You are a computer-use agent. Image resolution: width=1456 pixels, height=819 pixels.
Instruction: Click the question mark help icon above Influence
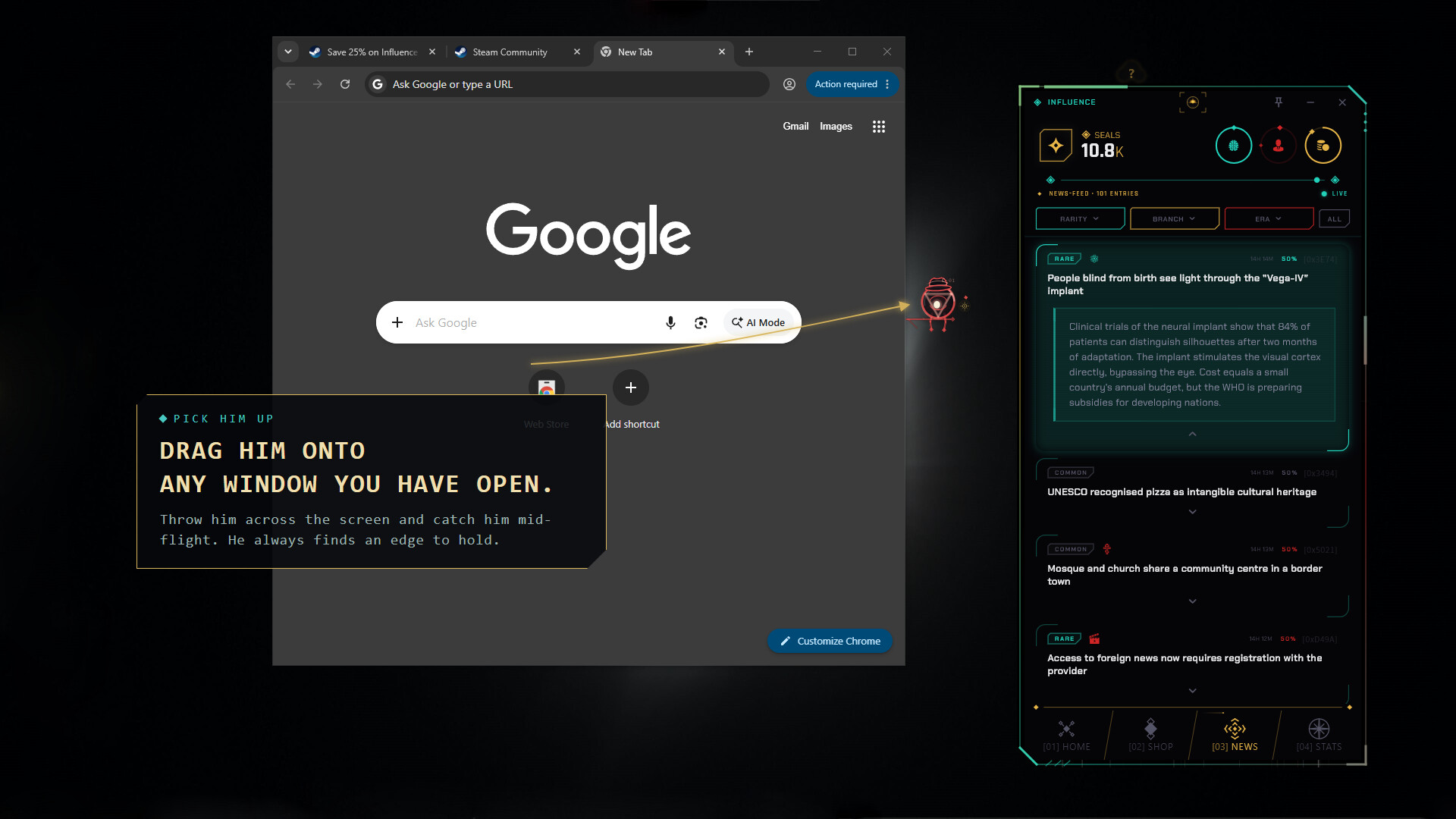[x=1131, y=74]
